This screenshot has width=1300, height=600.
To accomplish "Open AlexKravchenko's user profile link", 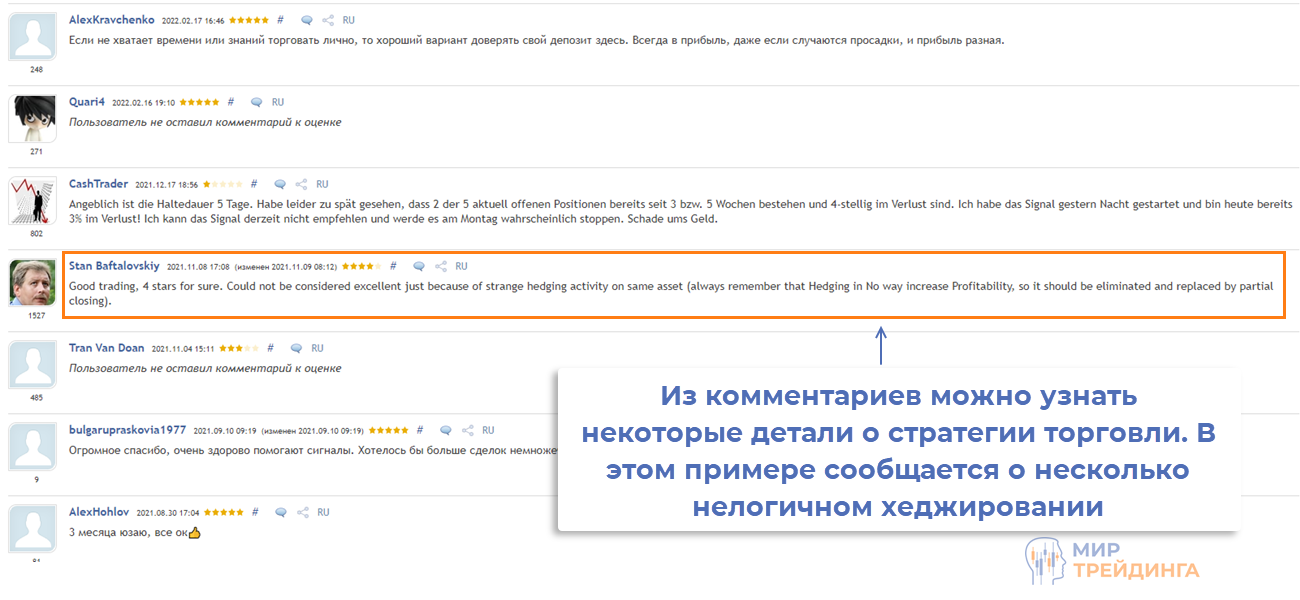I will tap(111, 20).
